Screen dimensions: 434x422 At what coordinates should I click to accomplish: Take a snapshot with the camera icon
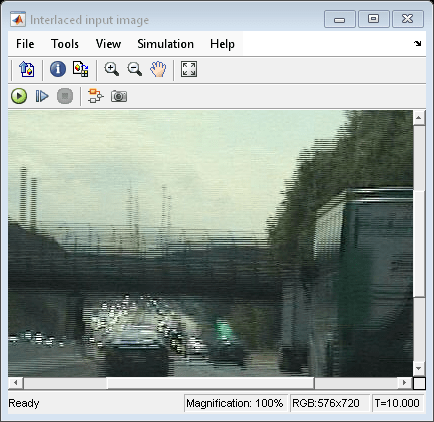[119, 96]
